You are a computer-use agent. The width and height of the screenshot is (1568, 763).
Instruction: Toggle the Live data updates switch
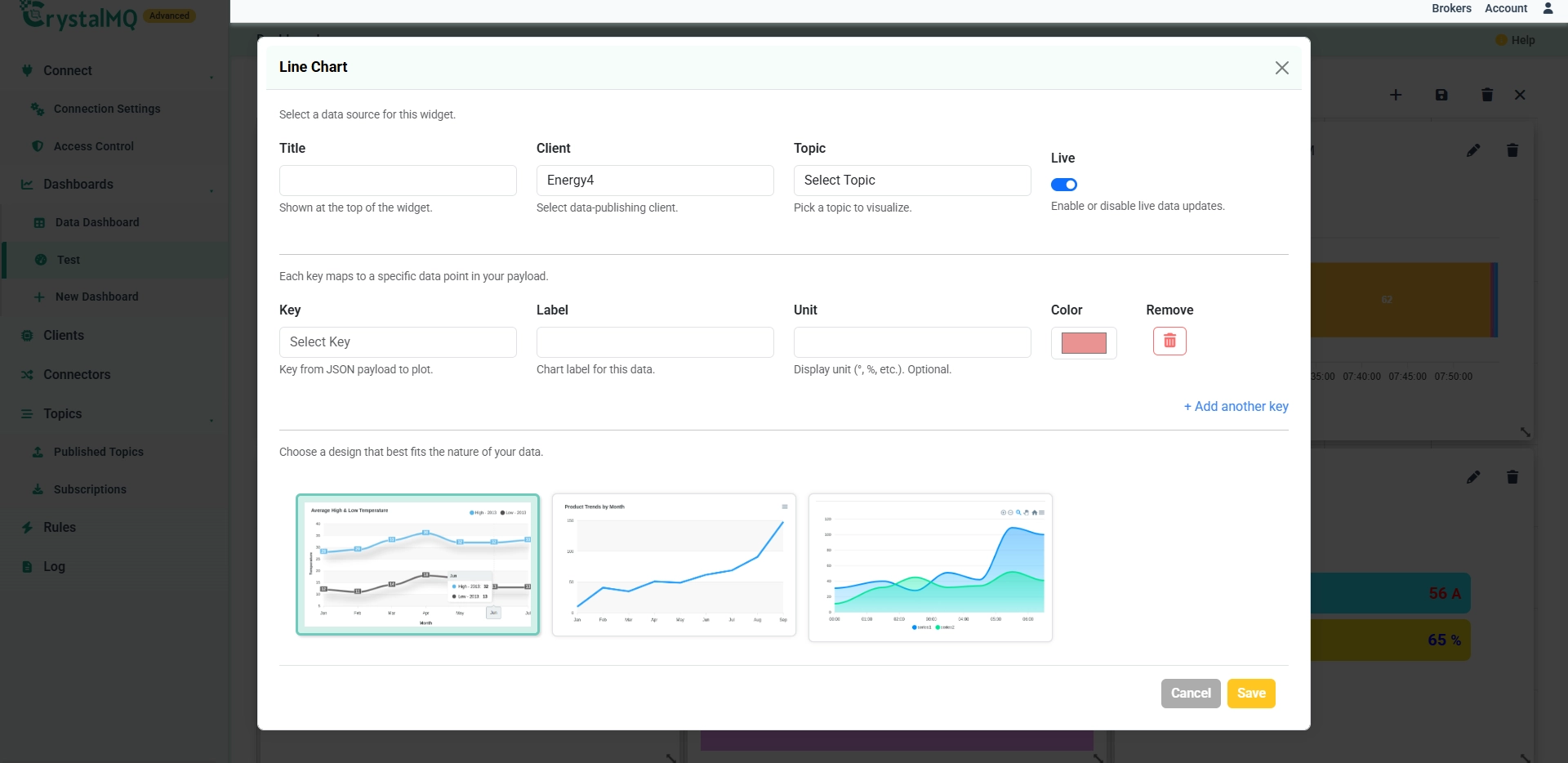click(1064, 185)
